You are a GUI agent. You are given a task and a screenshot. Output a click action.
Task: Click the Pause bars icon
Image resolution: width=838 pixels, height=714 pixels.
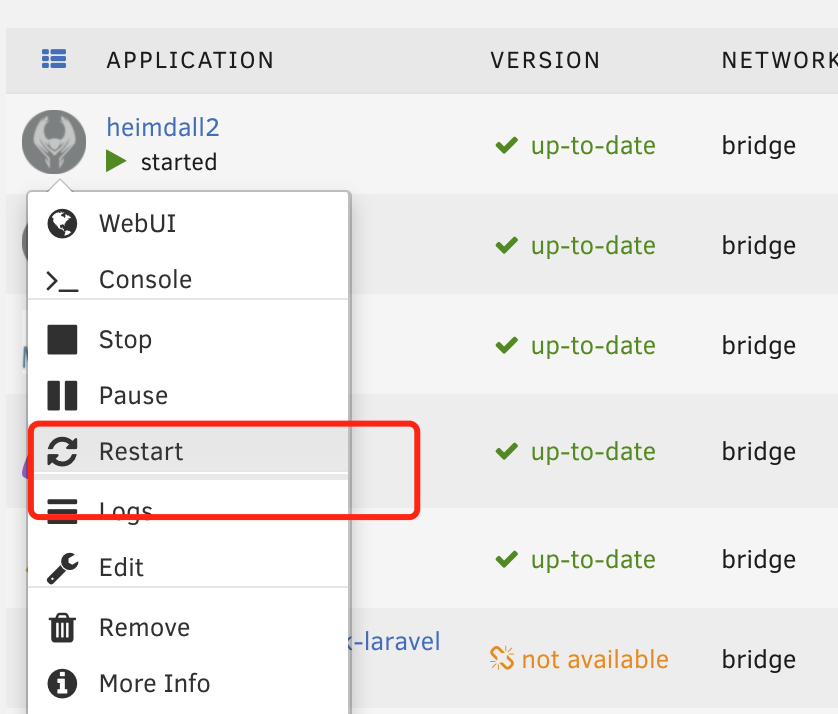(62, 396)
